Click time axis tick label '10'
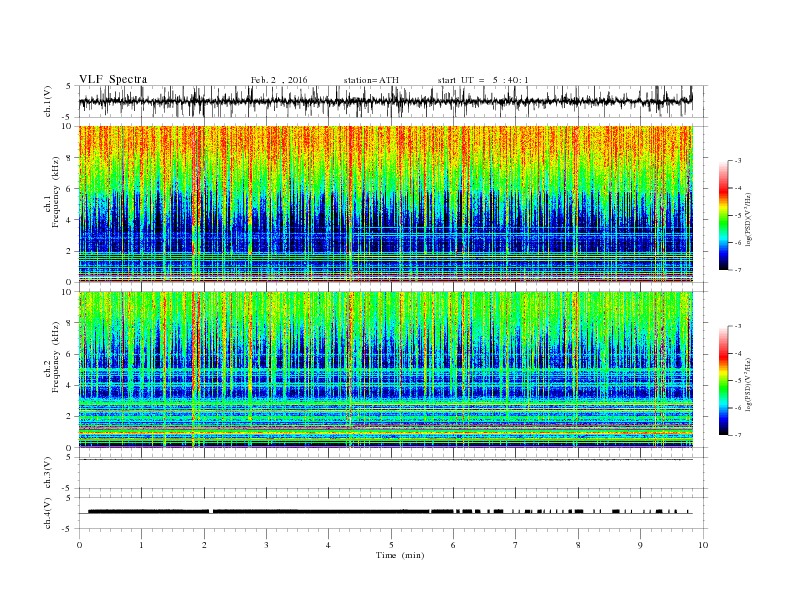The height and width of the screenshot is (612, 792). point(703,545)
